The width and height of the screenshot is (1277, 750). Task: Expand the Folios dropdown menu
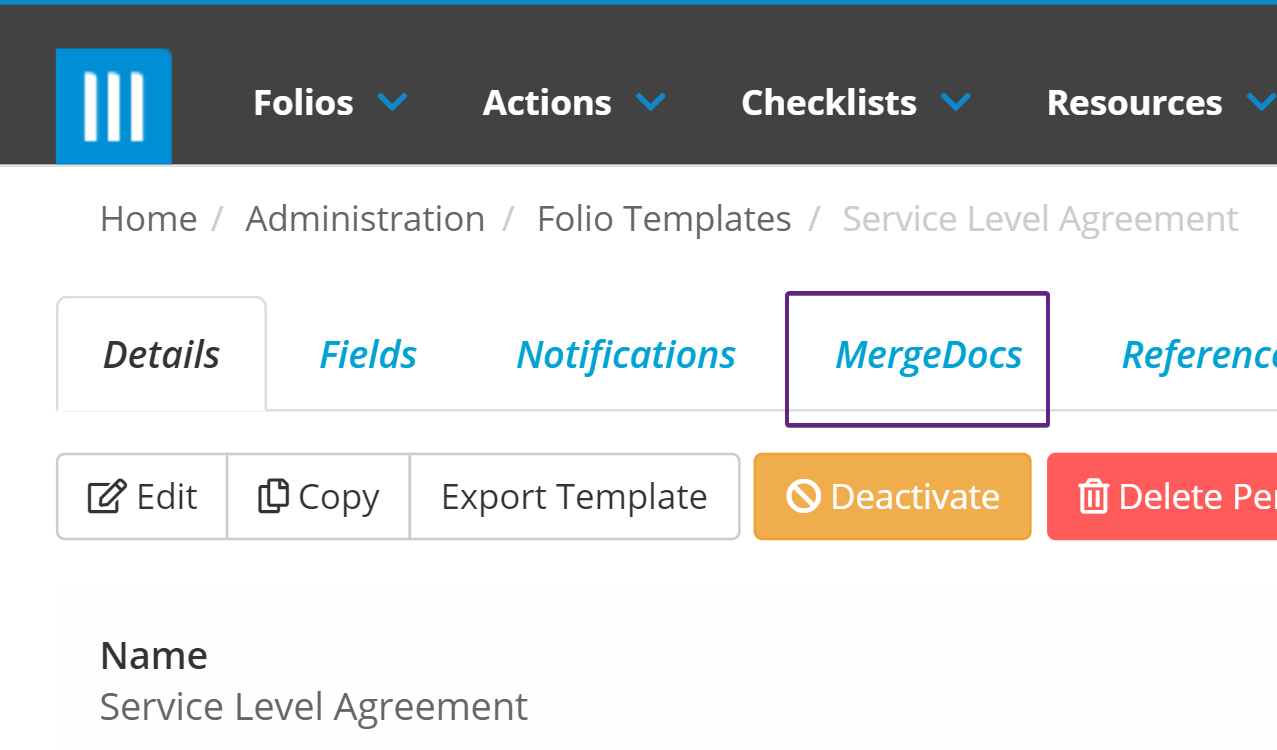pyautogui.click(x=330, y=103)
